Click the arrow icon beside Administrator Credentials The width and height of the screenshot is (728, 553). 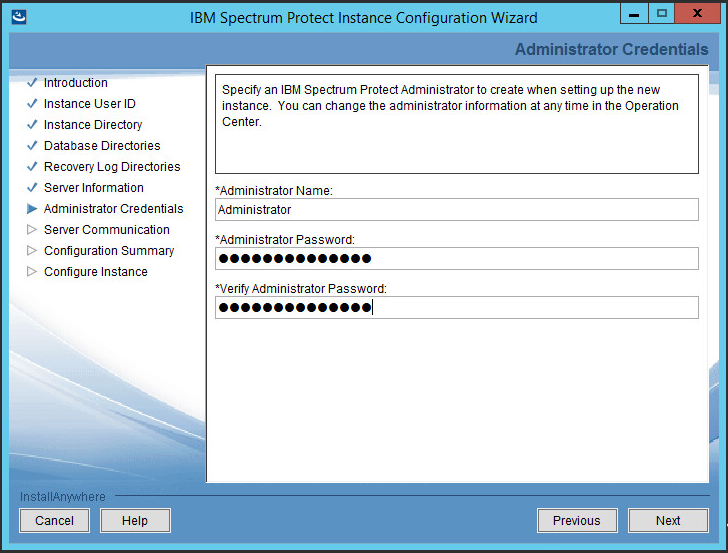[32, 209]
